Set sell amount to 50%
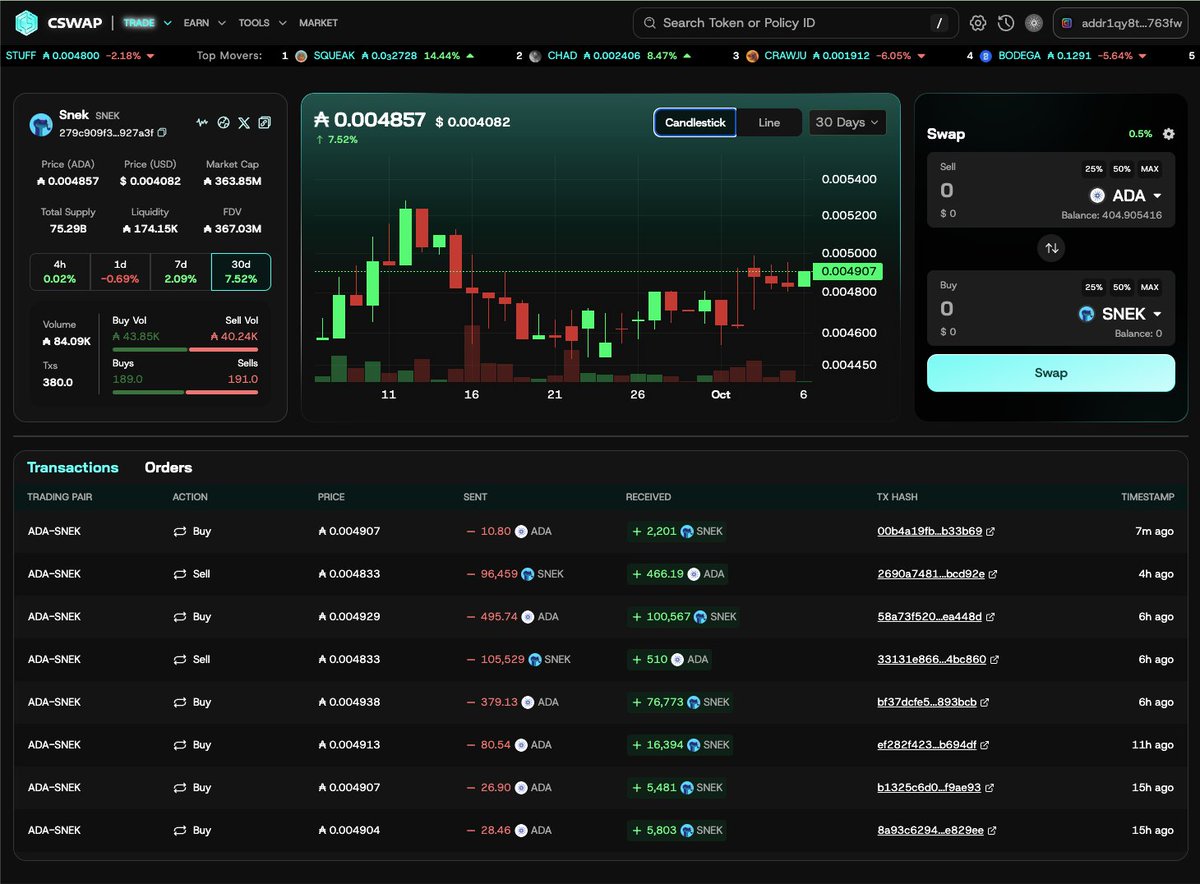The image size is (1200, 884). click(1122, 169)
